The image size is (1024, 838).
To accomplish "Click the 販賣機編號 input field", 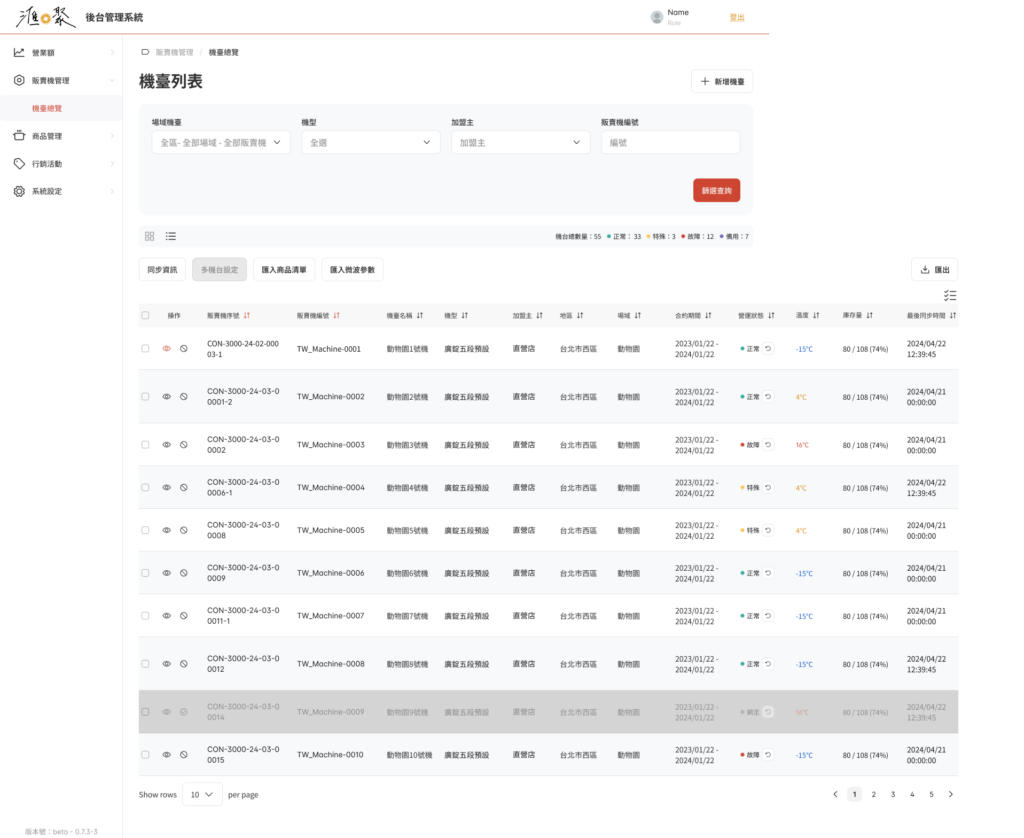I will pos(670,143).
